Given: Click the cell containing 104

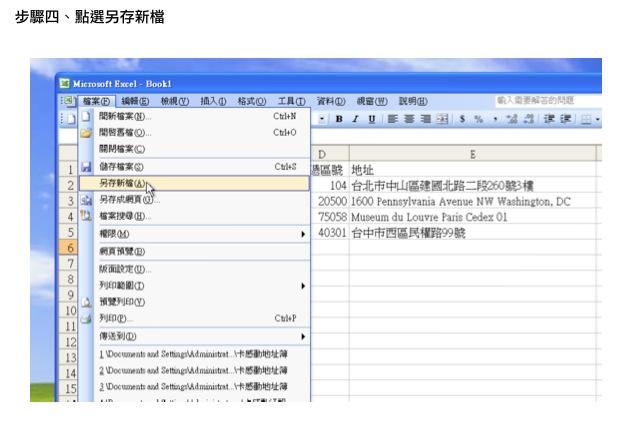Looking at the screenshot, I should (x=330, y=185).
